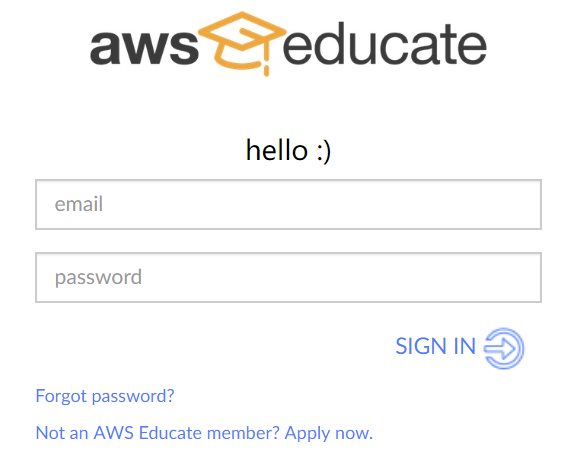Focus the password input field
The height and width of the screenshot is (467, 575).
click(x=288, y=277)
